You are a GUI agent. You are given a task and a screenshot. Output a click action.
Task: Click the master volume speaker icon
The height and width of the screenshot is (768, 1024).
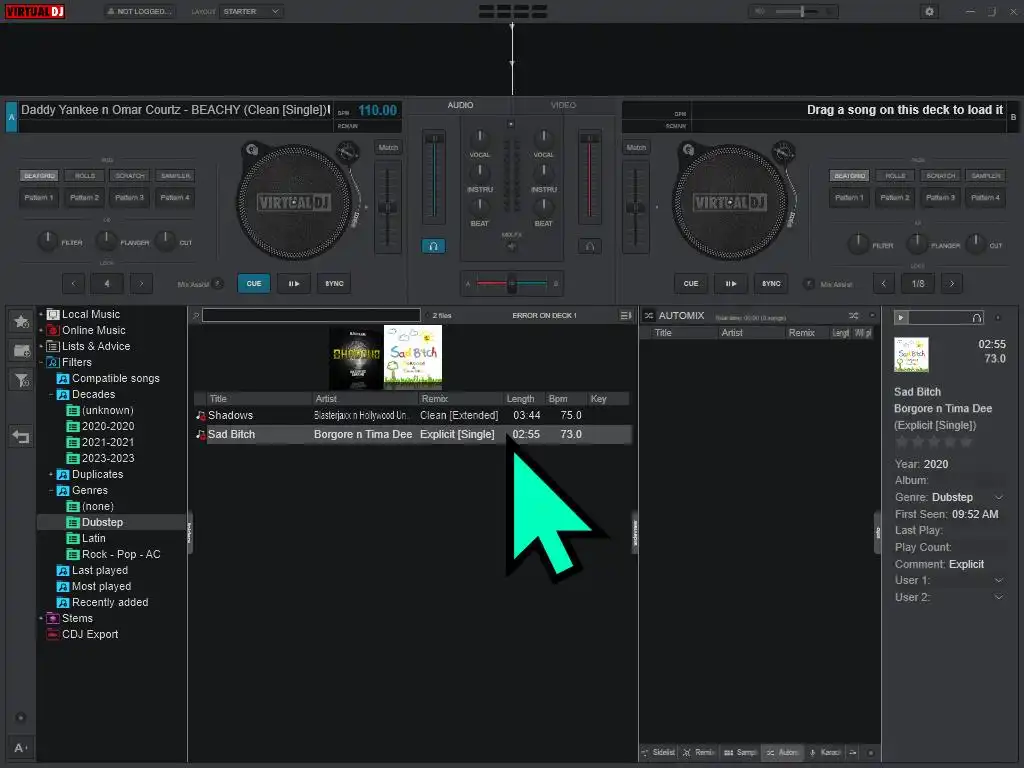pos(759,11)
